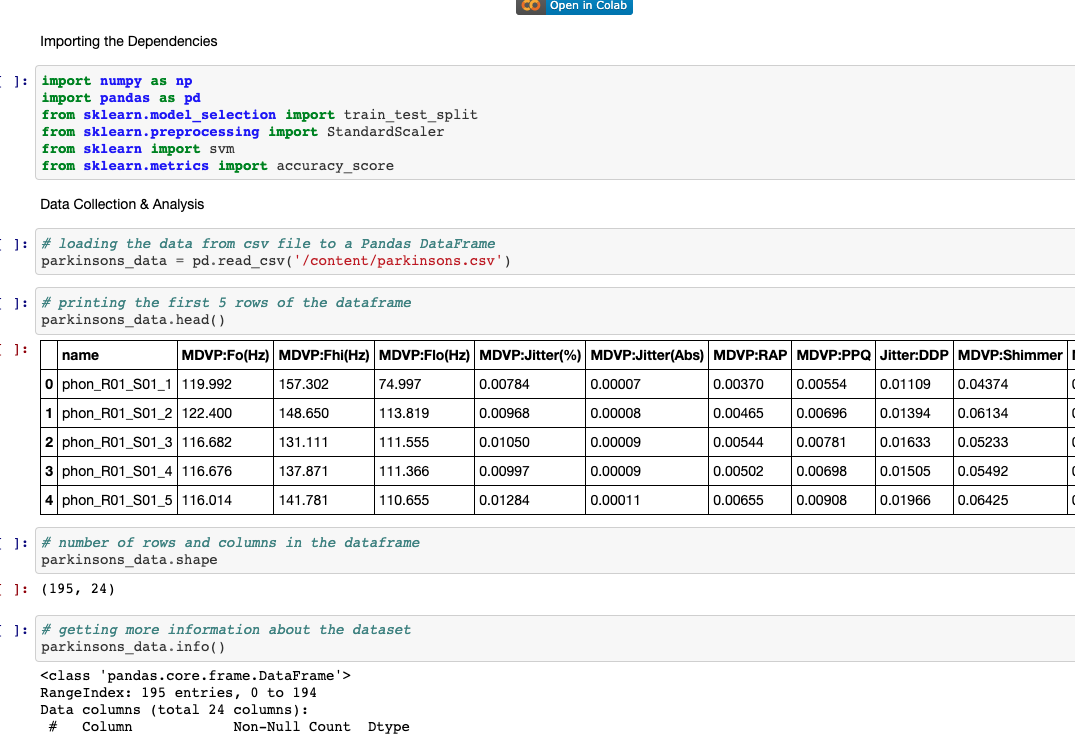Viewport: 1075px width, 741px height.
Task: Click the parkinsons_data.info() code cell
Action: point(555,638)
